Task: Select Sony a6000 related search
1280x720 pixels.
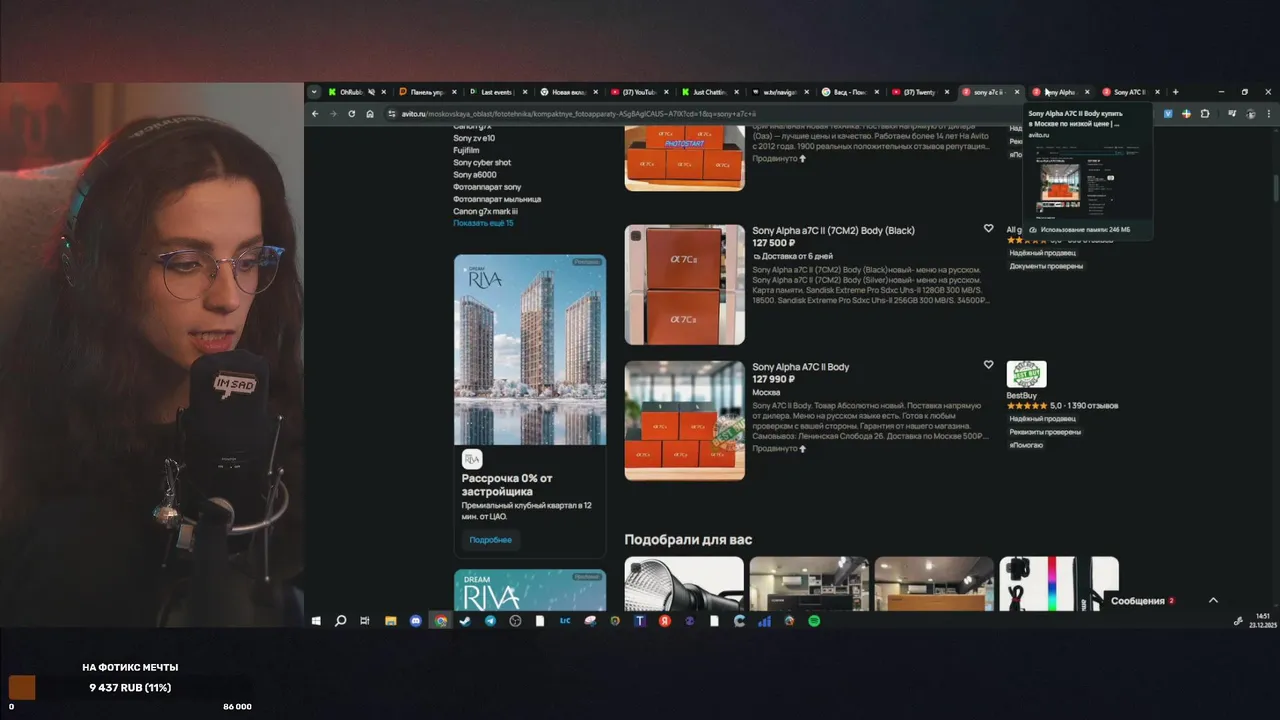Action: tap(475, 175)
